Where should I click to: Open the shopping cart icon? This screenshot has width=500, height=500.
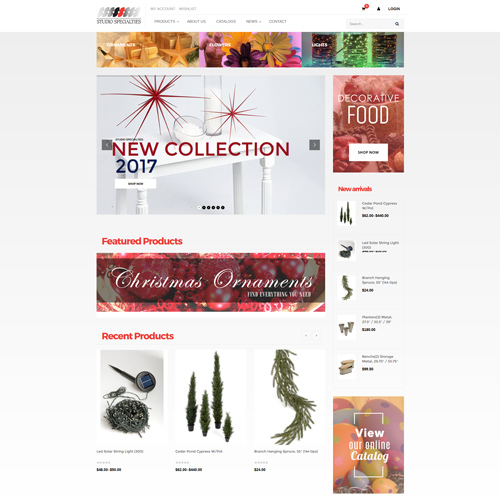[364, 9]
